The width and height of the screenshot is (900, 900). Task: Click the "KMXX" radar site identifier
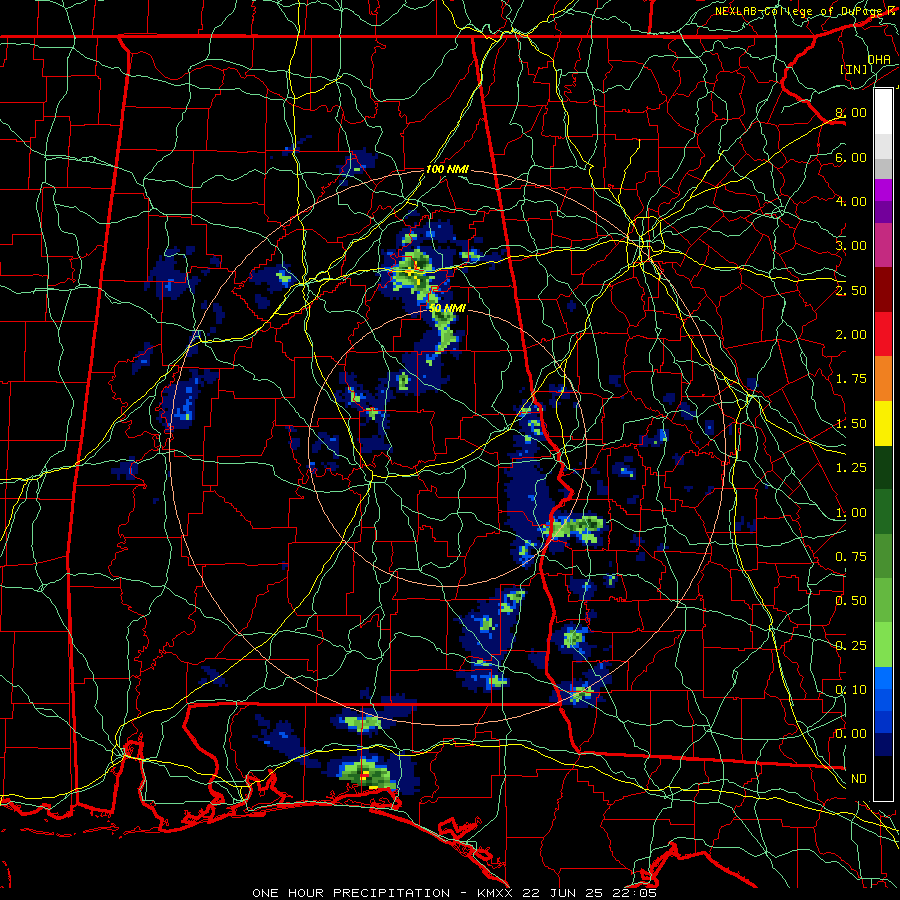point(496,893)
